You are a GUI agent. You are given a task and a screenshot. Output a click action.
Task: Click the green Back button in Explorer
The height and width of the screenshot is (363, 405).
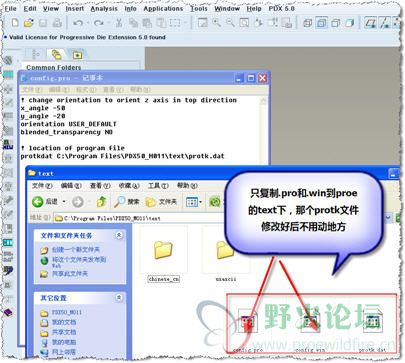[38, 201]
